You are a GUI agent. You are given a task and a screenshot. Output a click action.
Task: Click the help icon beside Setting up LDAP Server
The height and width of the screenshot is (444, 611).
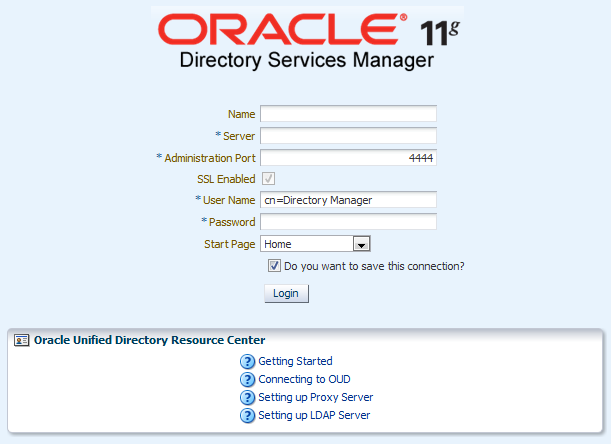(x=247, y=416)
